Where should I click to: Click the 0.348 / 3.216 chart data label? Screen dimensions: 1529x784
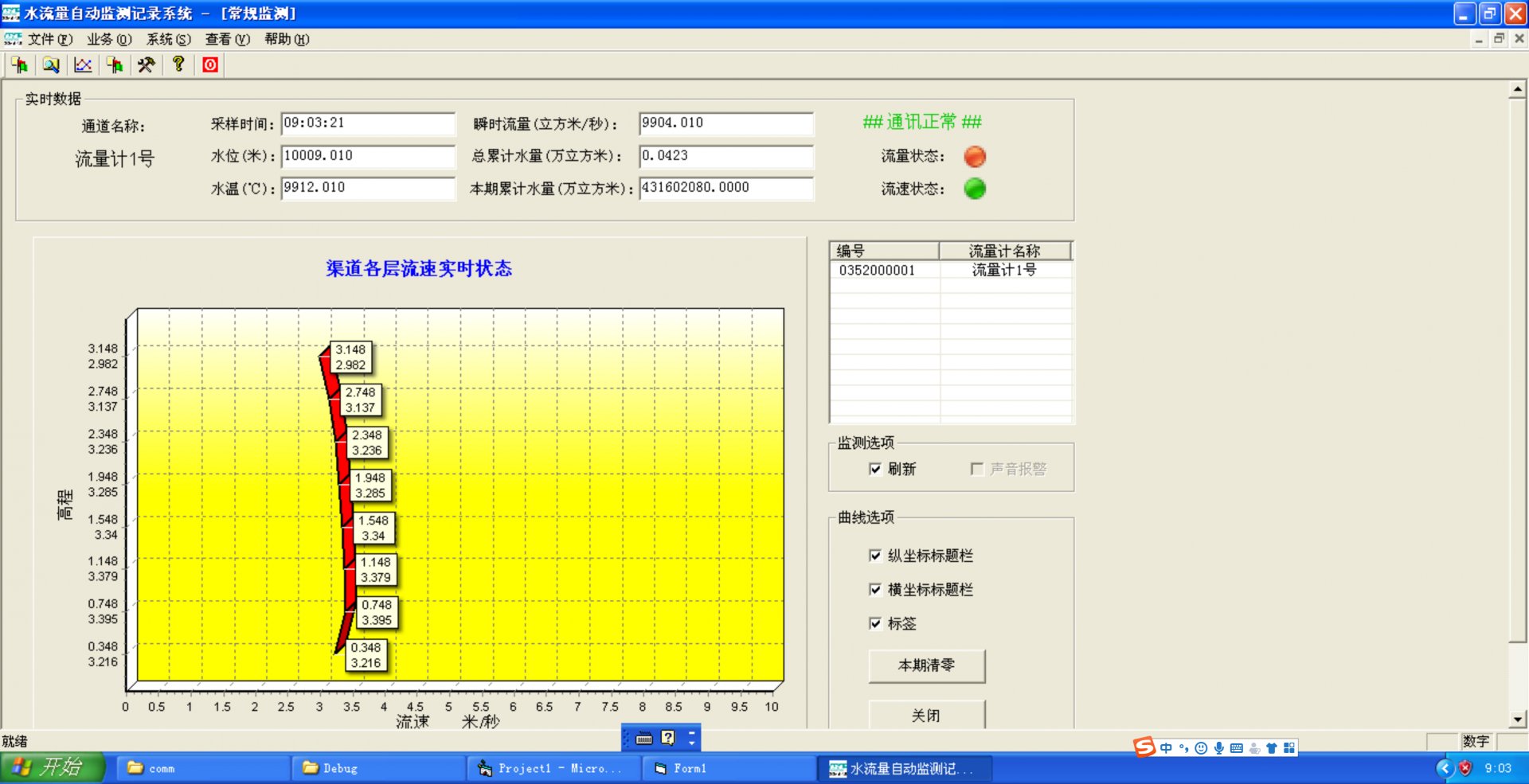366,655
